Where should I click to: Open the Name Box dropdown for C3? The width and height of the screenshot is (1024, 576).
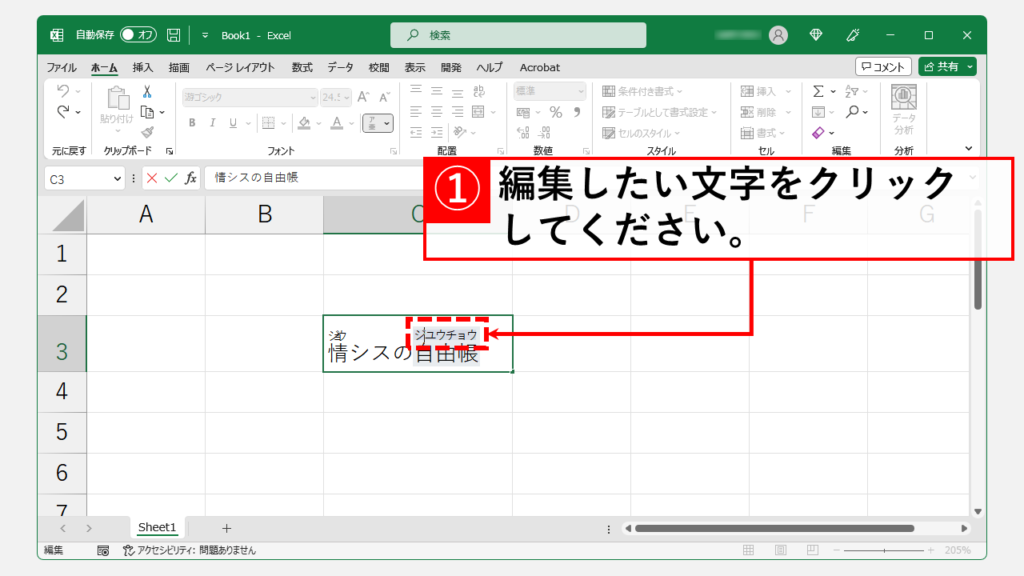click(x=118, y=178)
